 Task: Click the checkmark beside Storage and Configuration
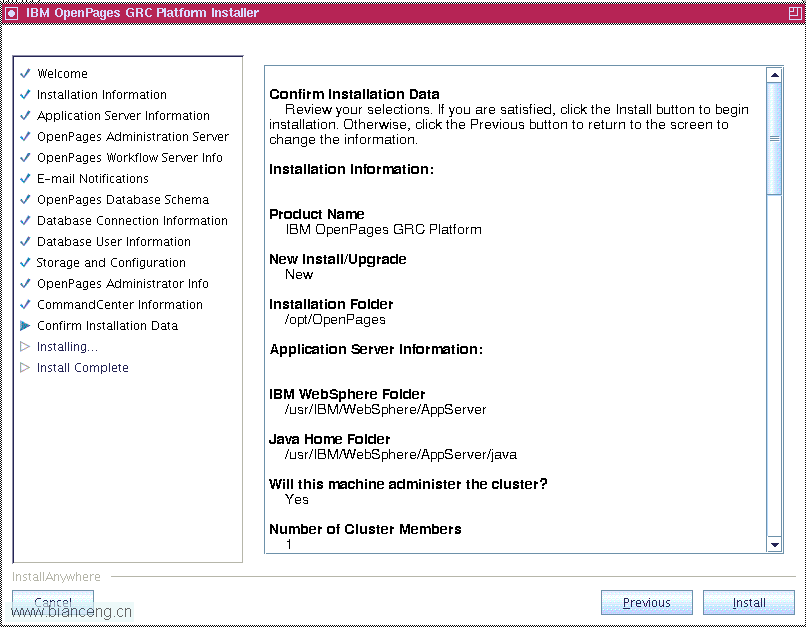click(x=25, y=263)
